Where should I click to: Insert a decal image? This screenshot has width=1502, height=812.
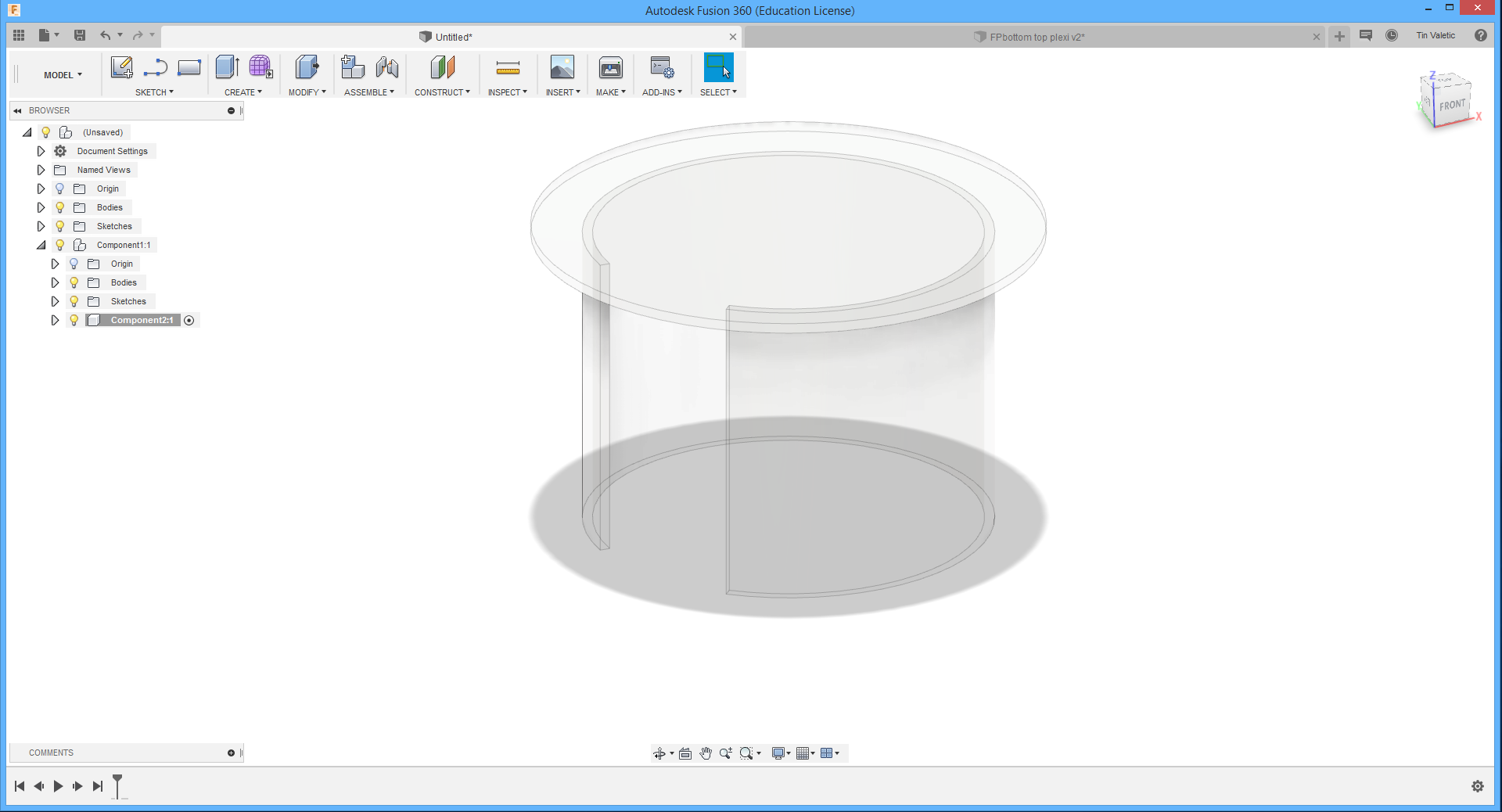coord(562,68)
